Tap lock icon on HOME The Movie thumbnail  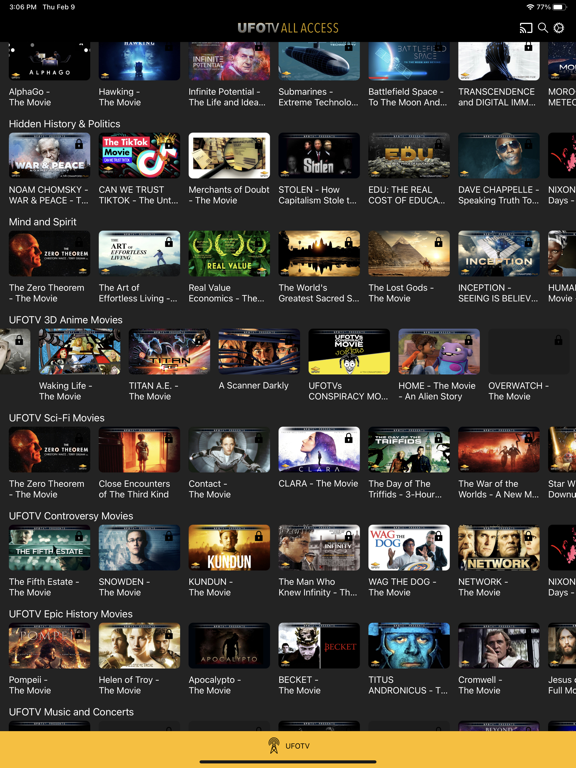[x=468, y=340]
